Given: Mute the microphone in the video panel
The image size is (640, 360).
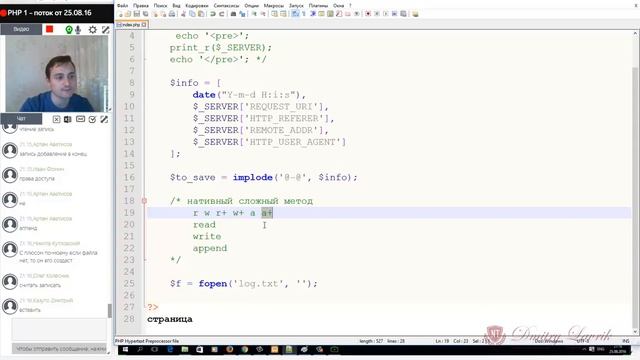Looking at the screenshot, I should coord(78,29).
